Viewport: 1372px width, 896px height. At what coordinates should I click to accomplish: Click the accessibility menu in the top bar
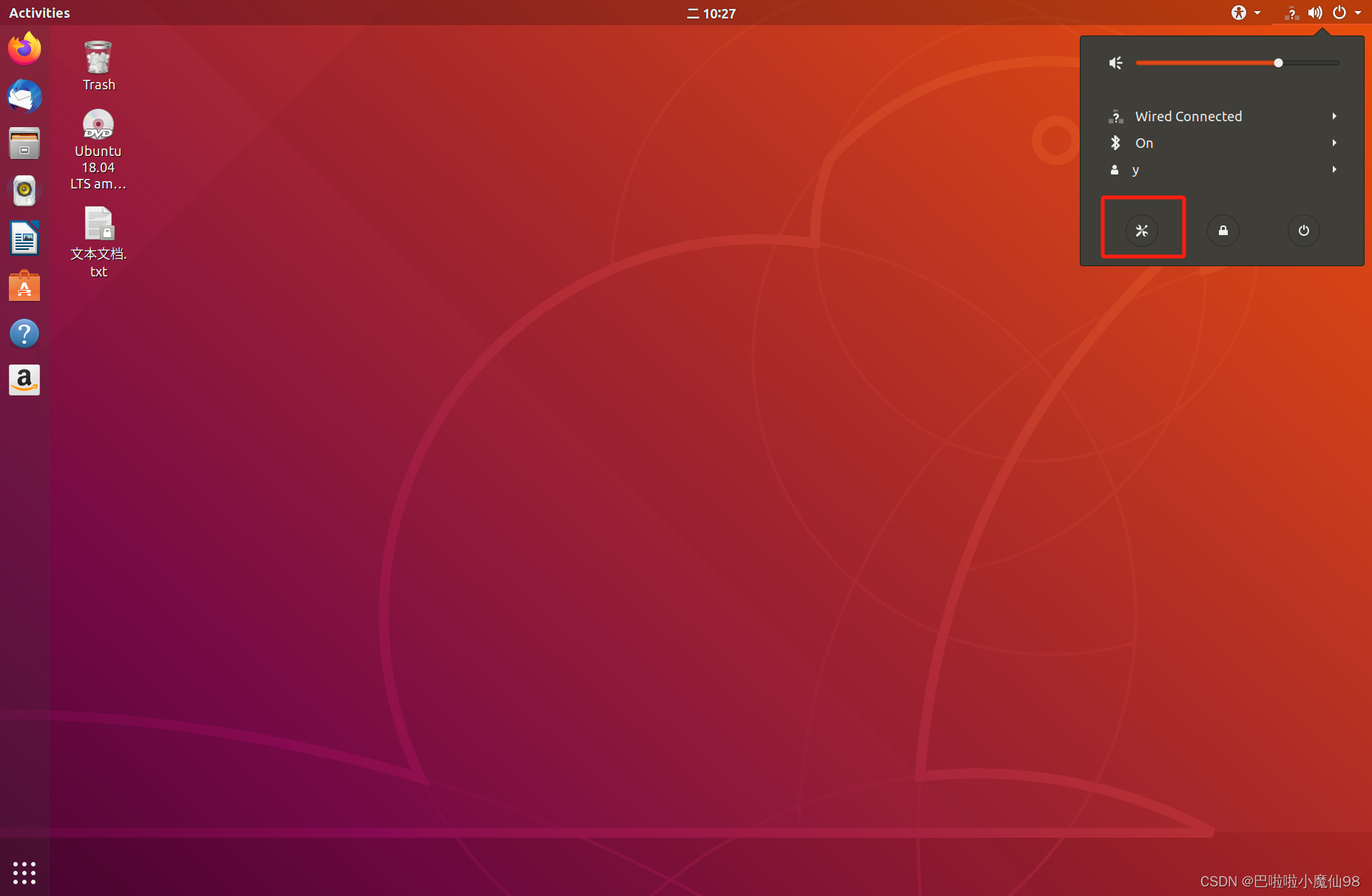tap(1239, 13)
